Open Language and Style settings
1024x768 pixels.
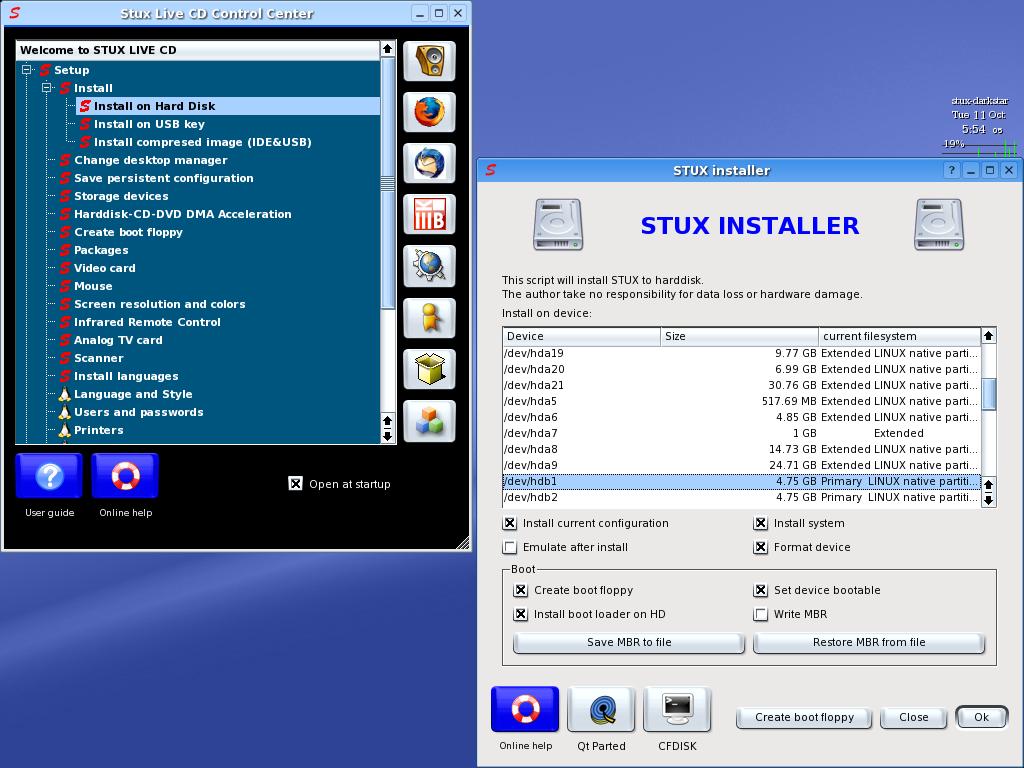(133, 394)
